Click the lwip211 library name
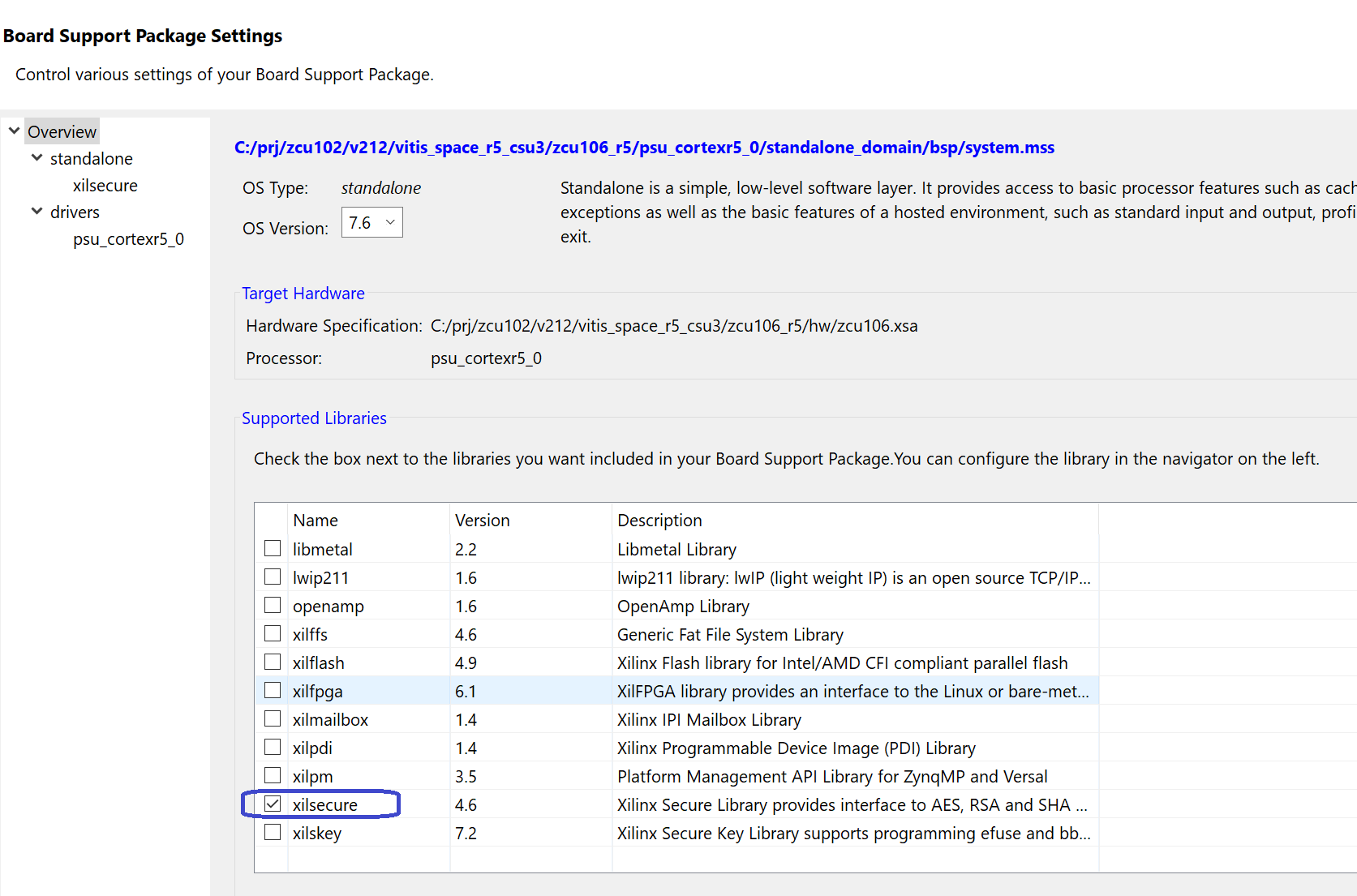 [x=321, y=578]
